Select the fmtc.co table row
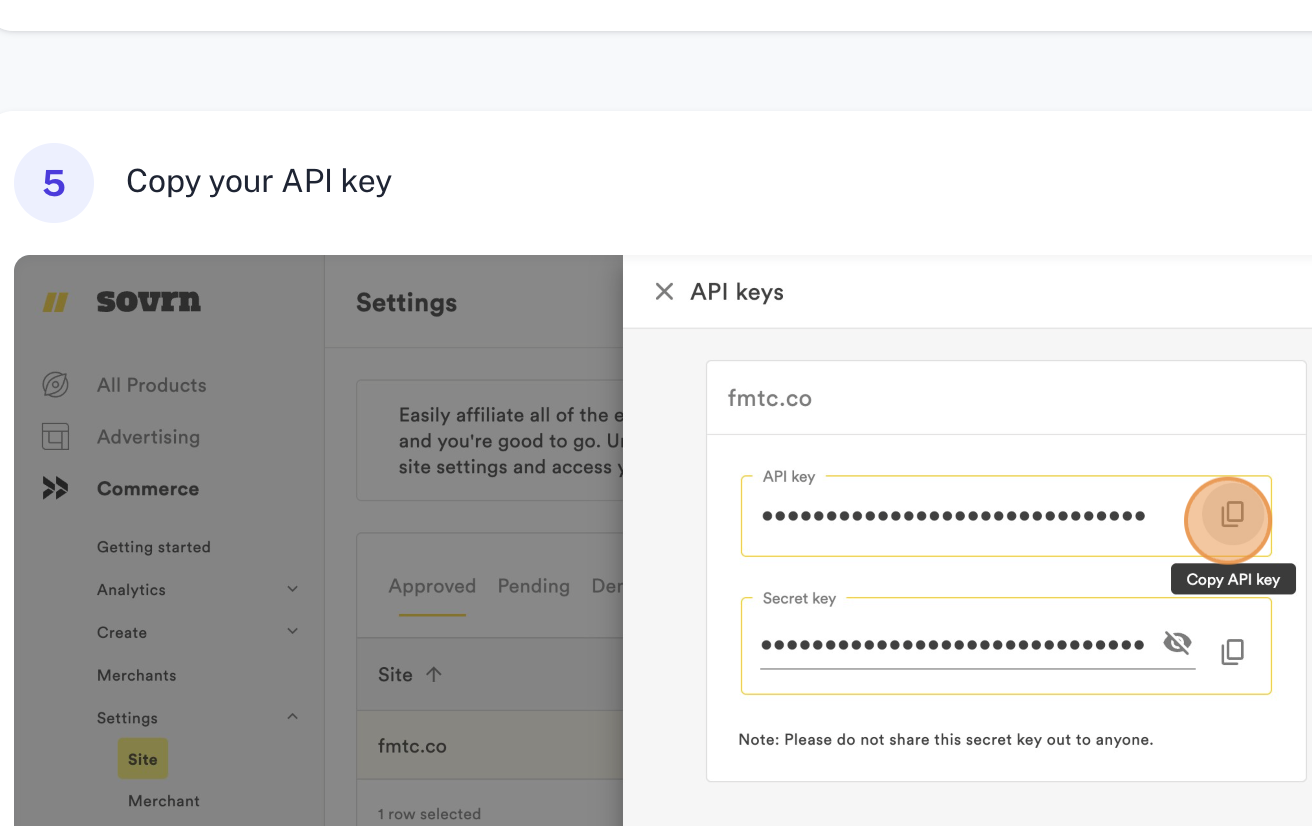 click(488, 746)
